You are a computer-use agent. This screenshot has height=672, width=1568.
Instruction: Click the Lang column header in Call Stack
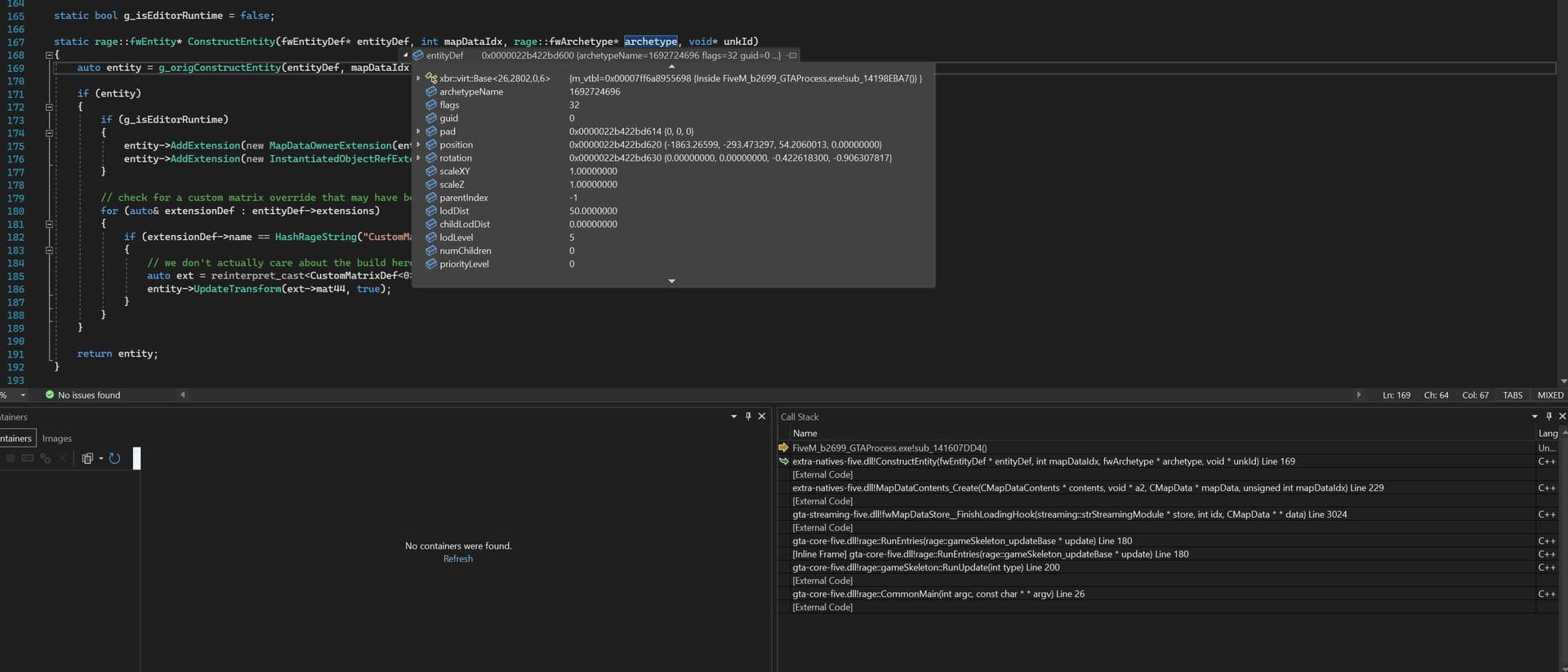pos(1548,434)
